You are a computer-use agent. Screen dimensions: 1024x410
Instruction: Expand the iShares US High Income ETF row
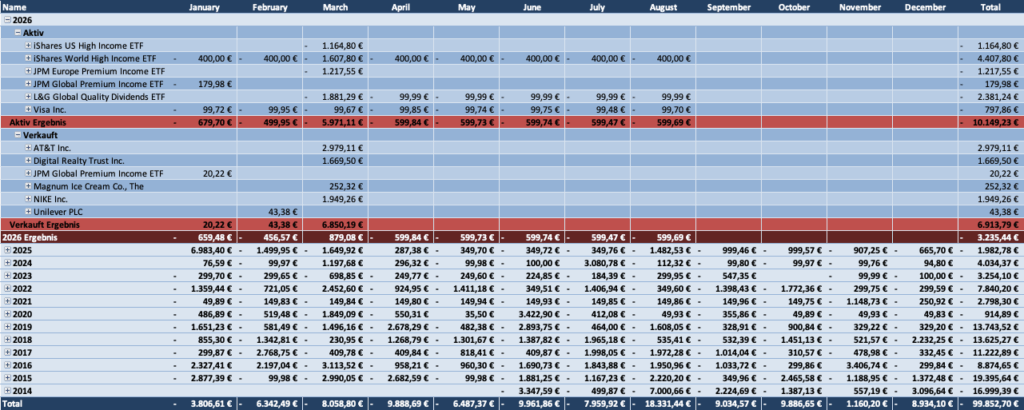tap(28, 46)
